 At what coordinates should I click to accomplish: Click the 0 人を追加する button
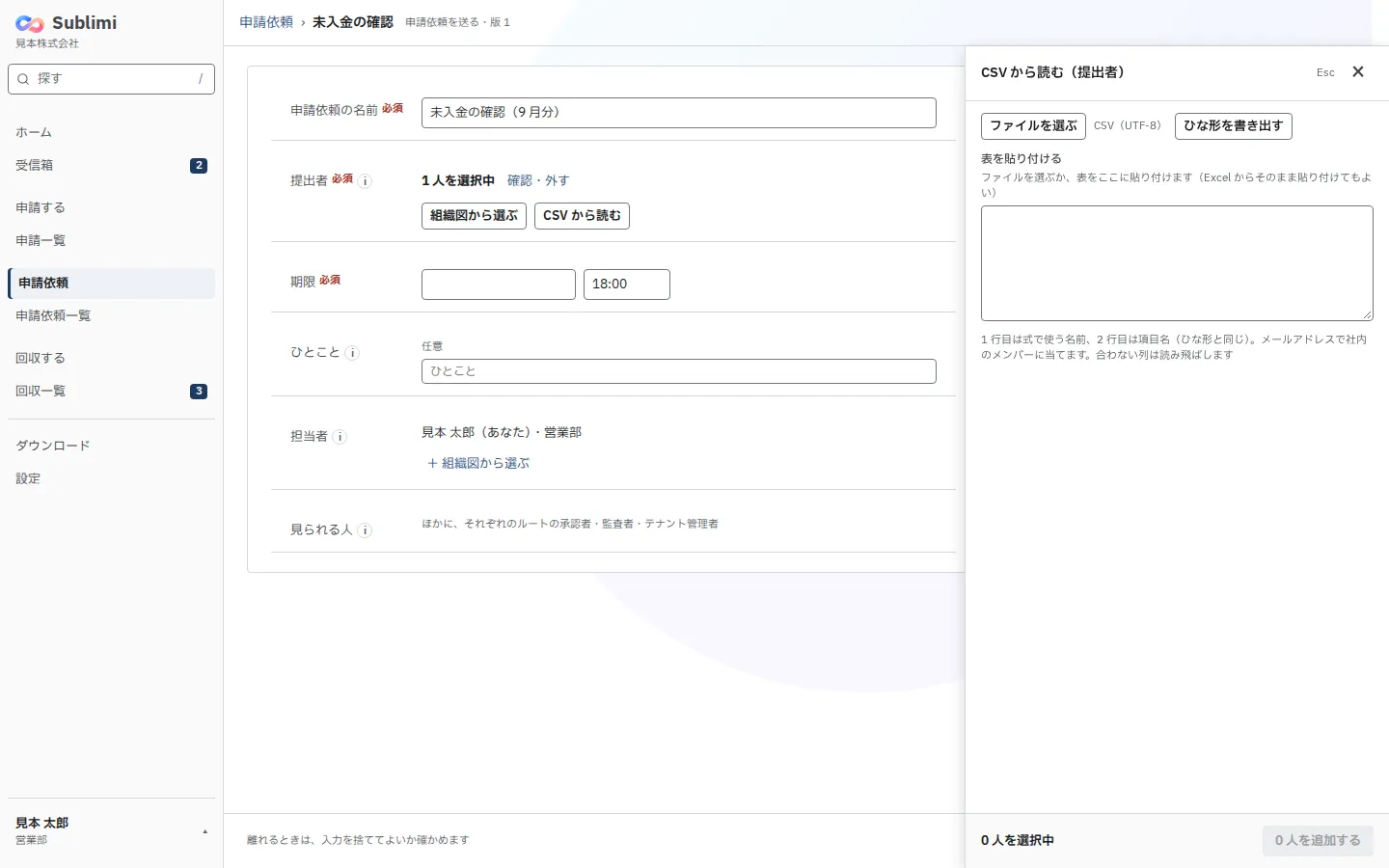tap(1318, 840)
